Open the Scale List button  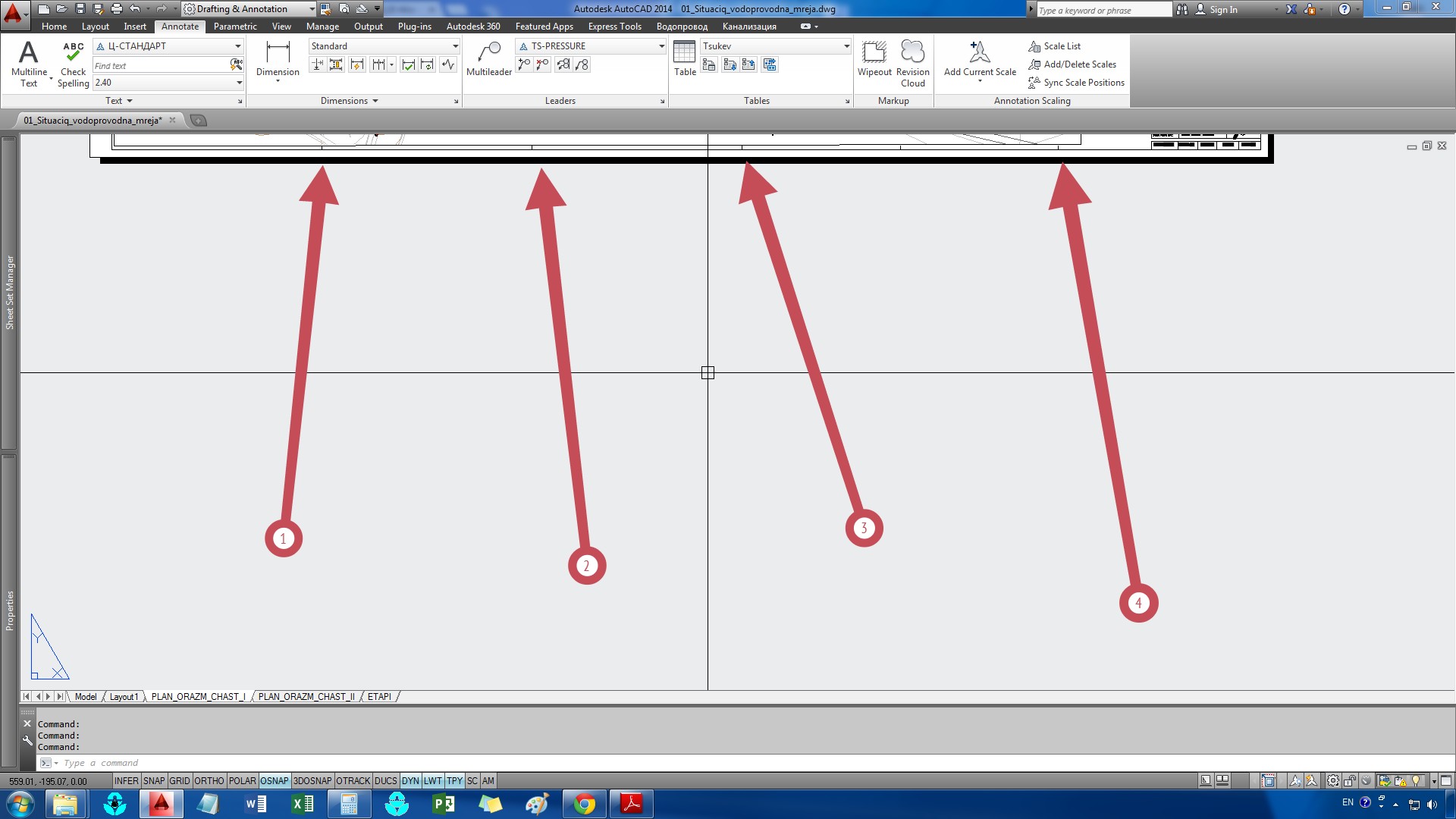[x=1054, y=46]
